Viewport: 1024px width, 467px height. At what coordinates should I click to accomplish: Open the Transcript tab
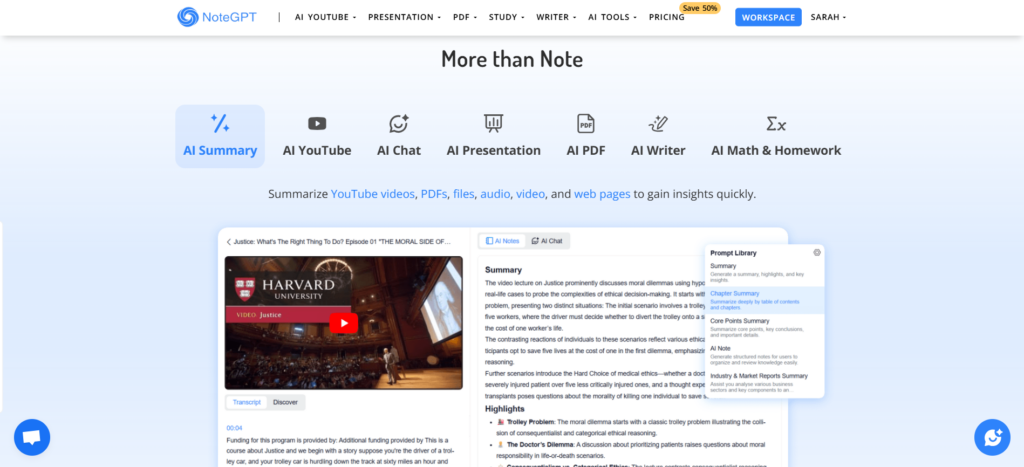(x=247, y=402)
